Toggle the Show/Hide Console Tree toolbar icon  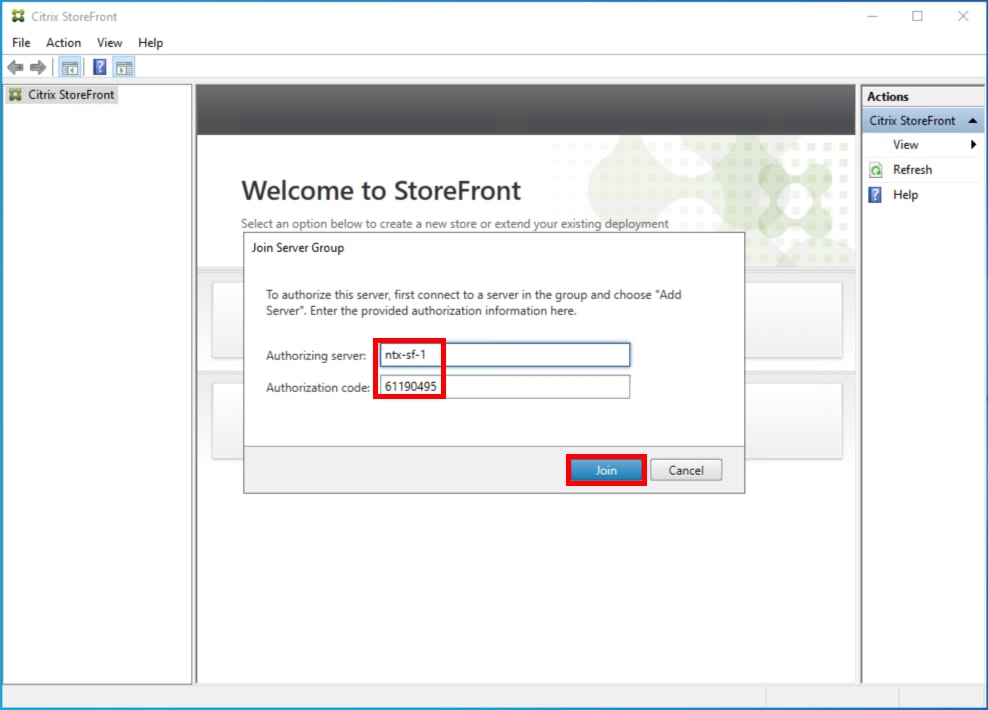69,67
